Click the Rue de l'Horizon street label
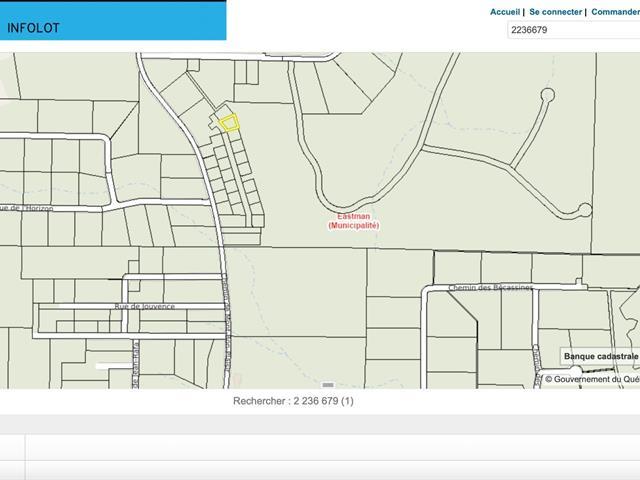The width and height of the screenshot is (640, 480). tap(38, 208)
